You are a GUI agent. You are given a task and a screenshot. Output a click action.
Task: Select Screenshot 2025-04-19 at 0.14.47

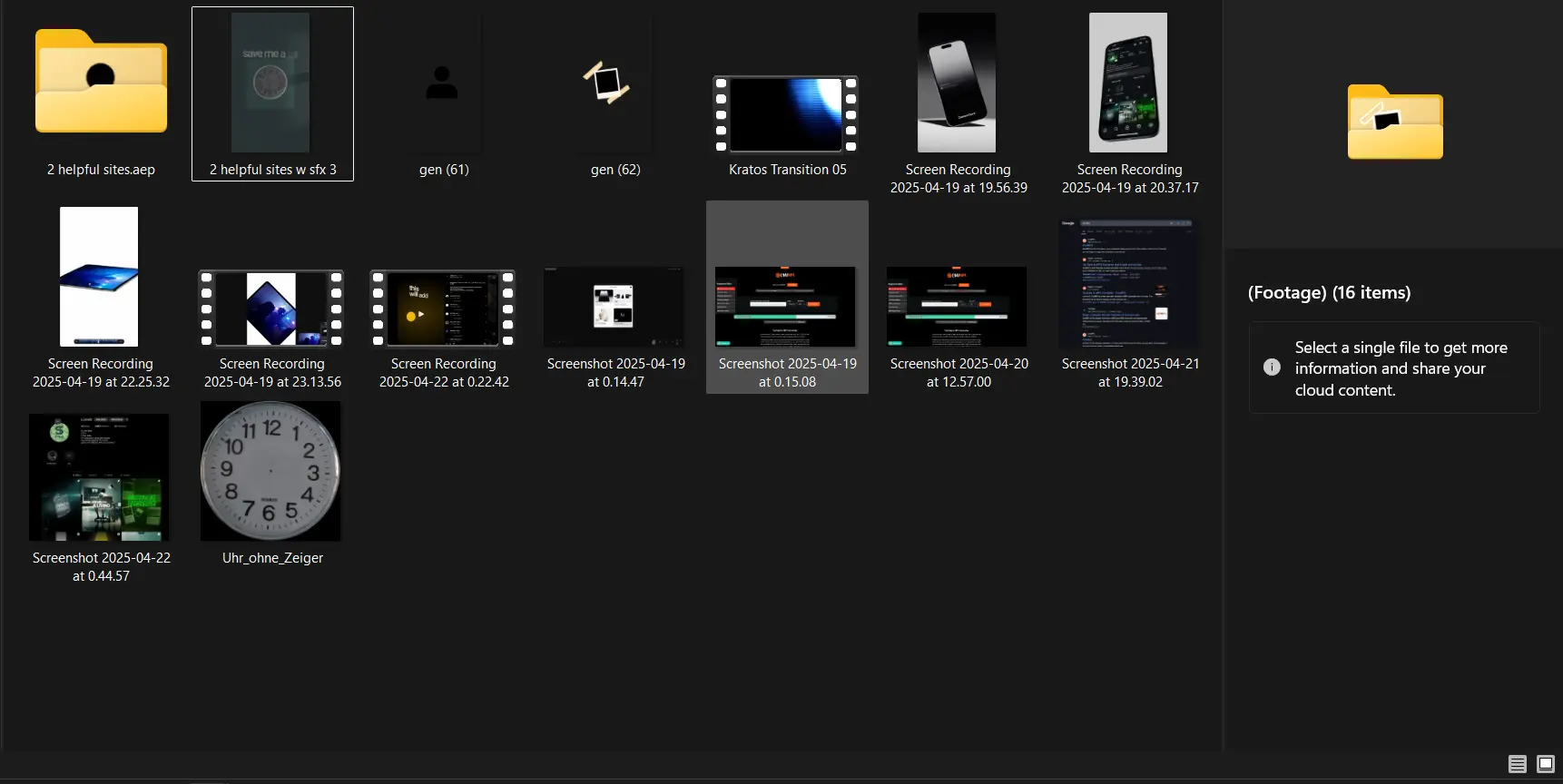click(x=614, y=307)
